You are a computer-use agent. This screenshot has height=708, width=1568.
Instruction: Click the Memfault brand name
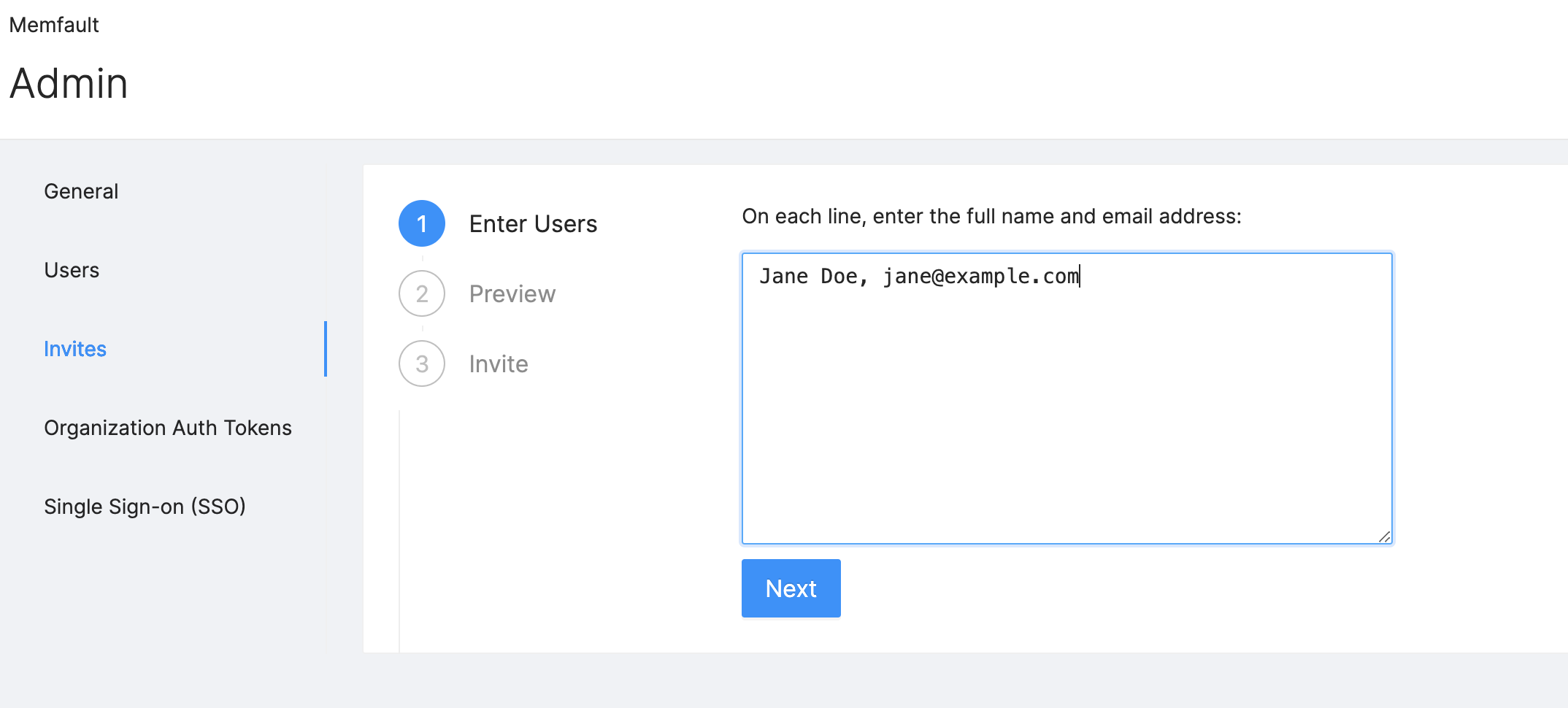53,24
